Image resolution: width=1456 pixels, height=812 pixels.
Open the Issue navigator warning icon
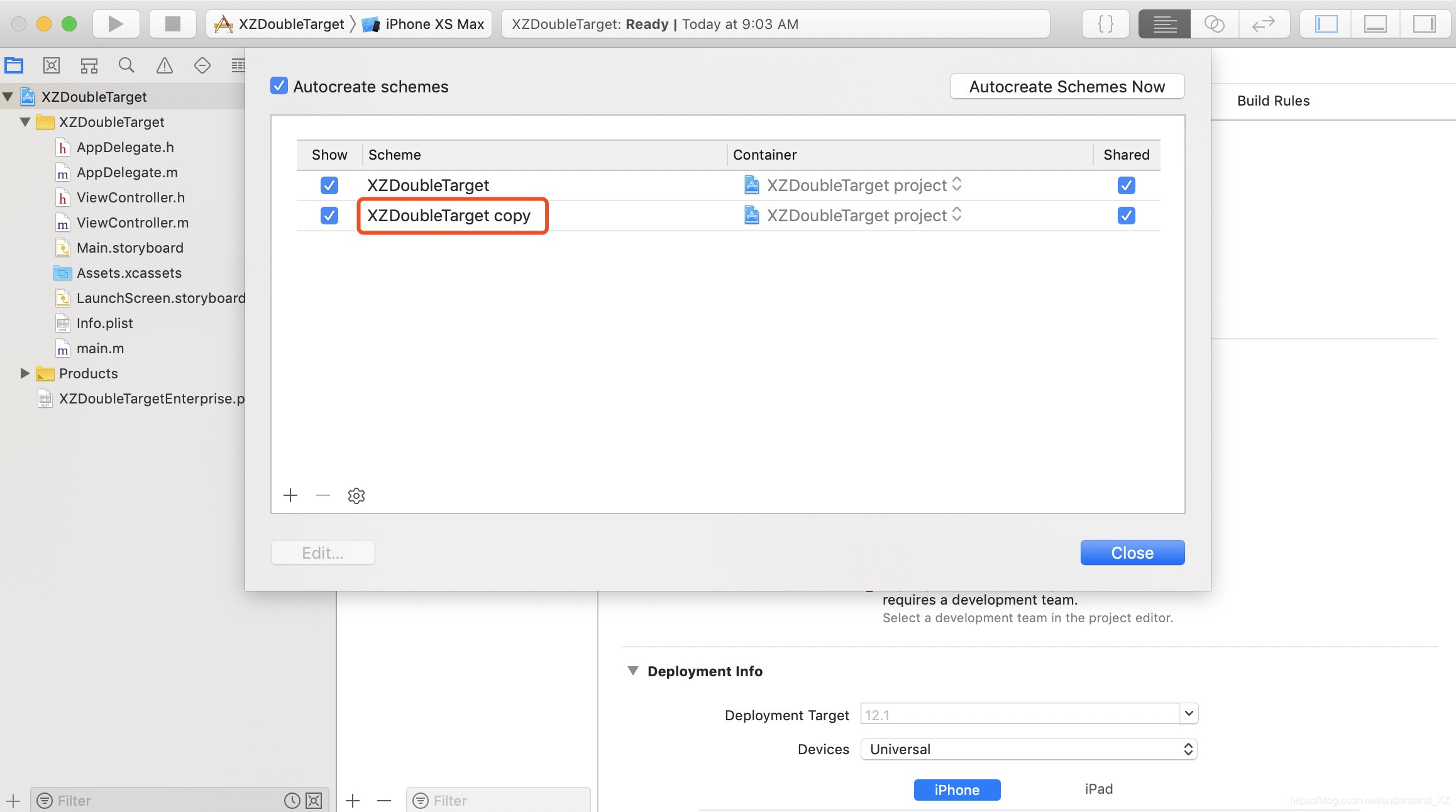(164, 65)
